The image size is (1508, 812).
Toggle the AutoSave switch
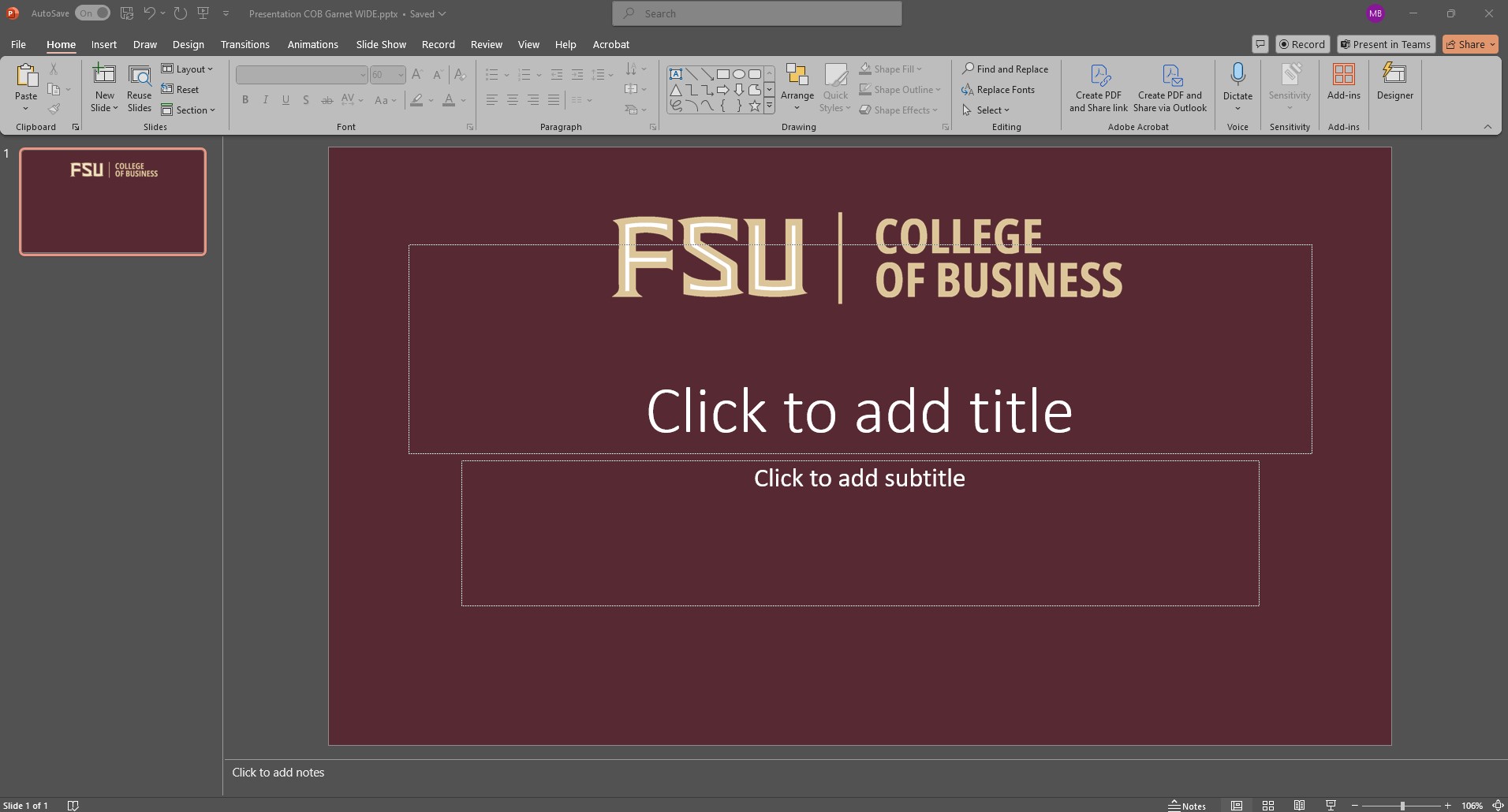92,13
